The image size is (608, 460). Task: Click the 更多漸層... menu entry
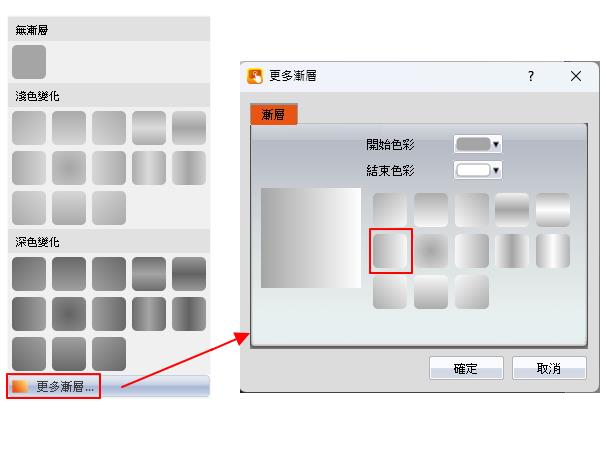pos(54,386)
